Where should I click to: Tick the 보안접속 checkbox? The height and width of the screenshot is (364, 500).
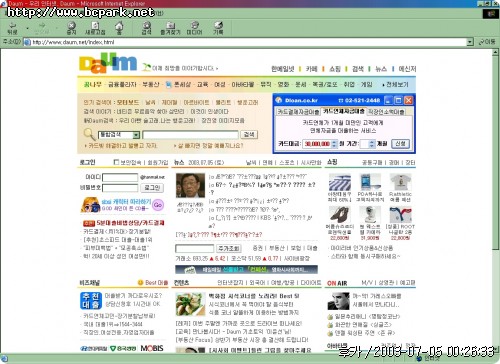pos(116,162)
